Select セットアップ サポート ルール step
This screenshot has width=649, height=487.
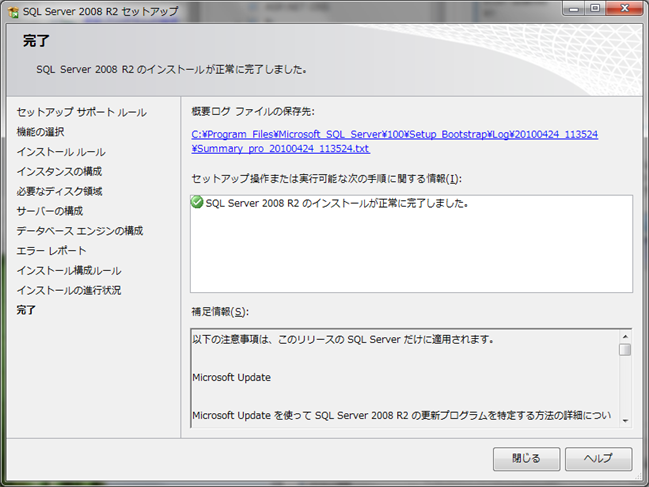click(82, 112)
